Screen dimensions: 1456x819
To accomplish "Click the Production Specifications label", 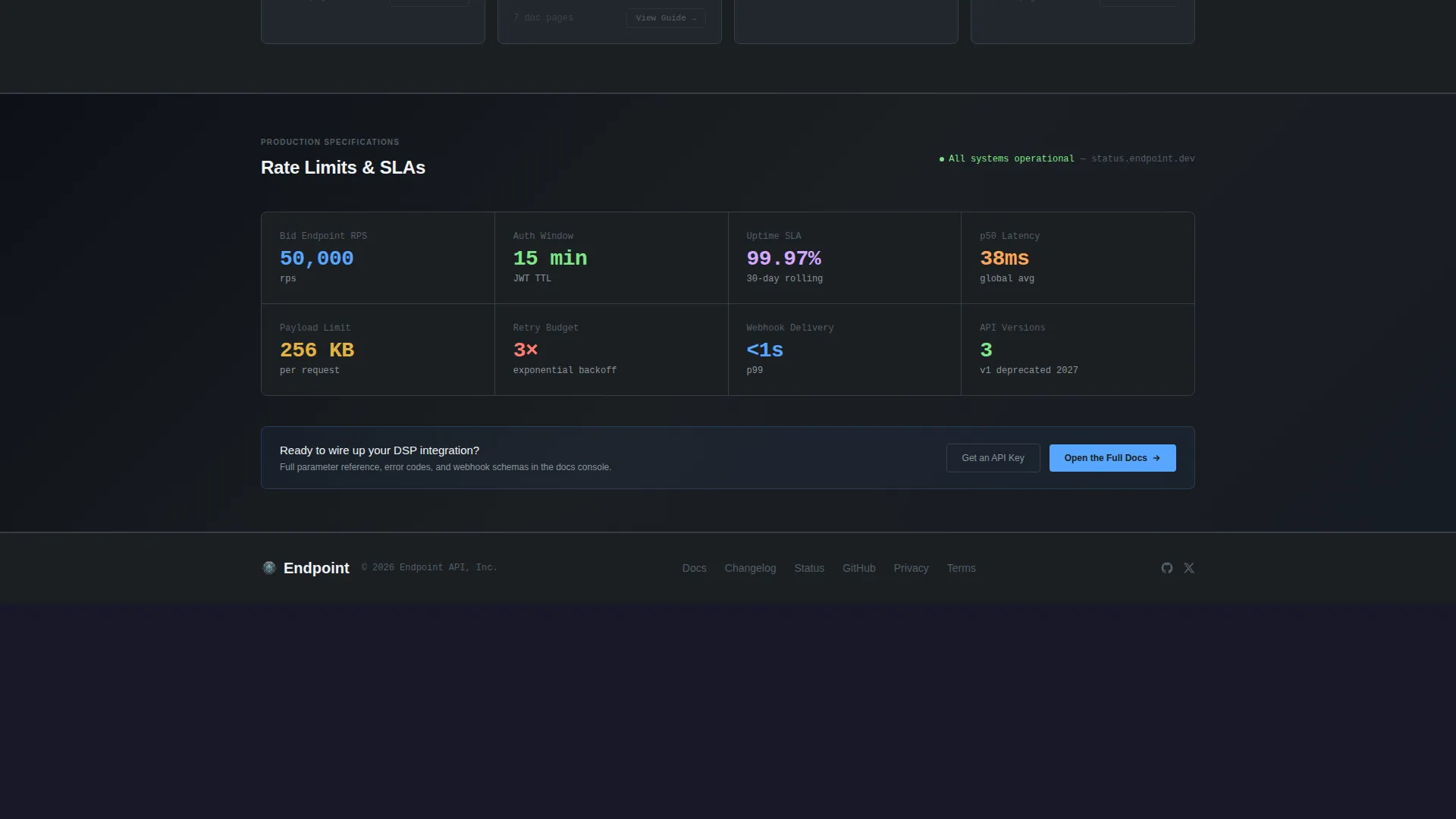I will pyautogui.click(x=330, y=142).
